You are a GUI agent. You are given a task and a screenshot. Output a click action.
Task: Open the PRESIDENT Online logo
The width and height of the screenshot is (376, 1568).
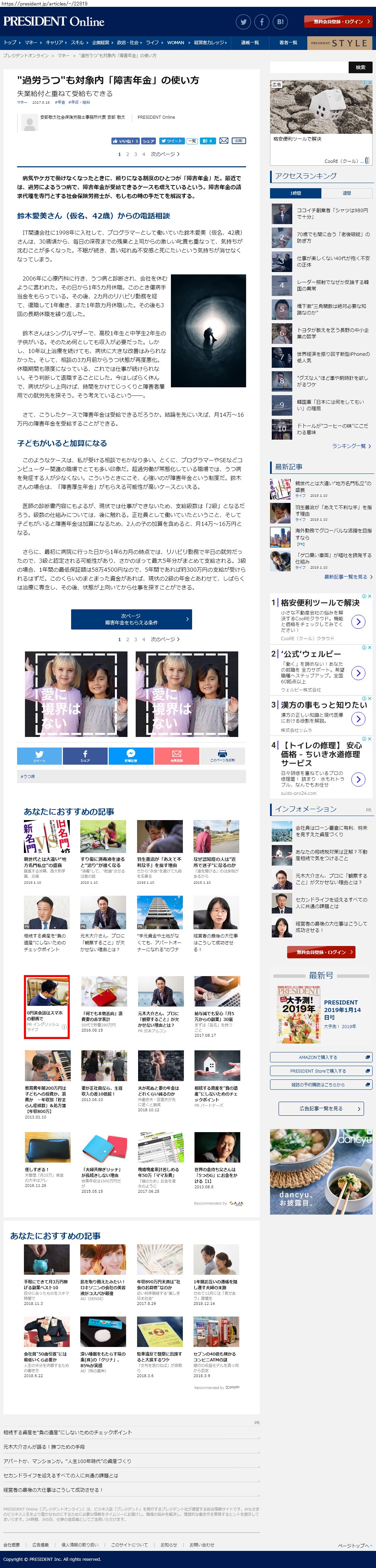(54, 21)
